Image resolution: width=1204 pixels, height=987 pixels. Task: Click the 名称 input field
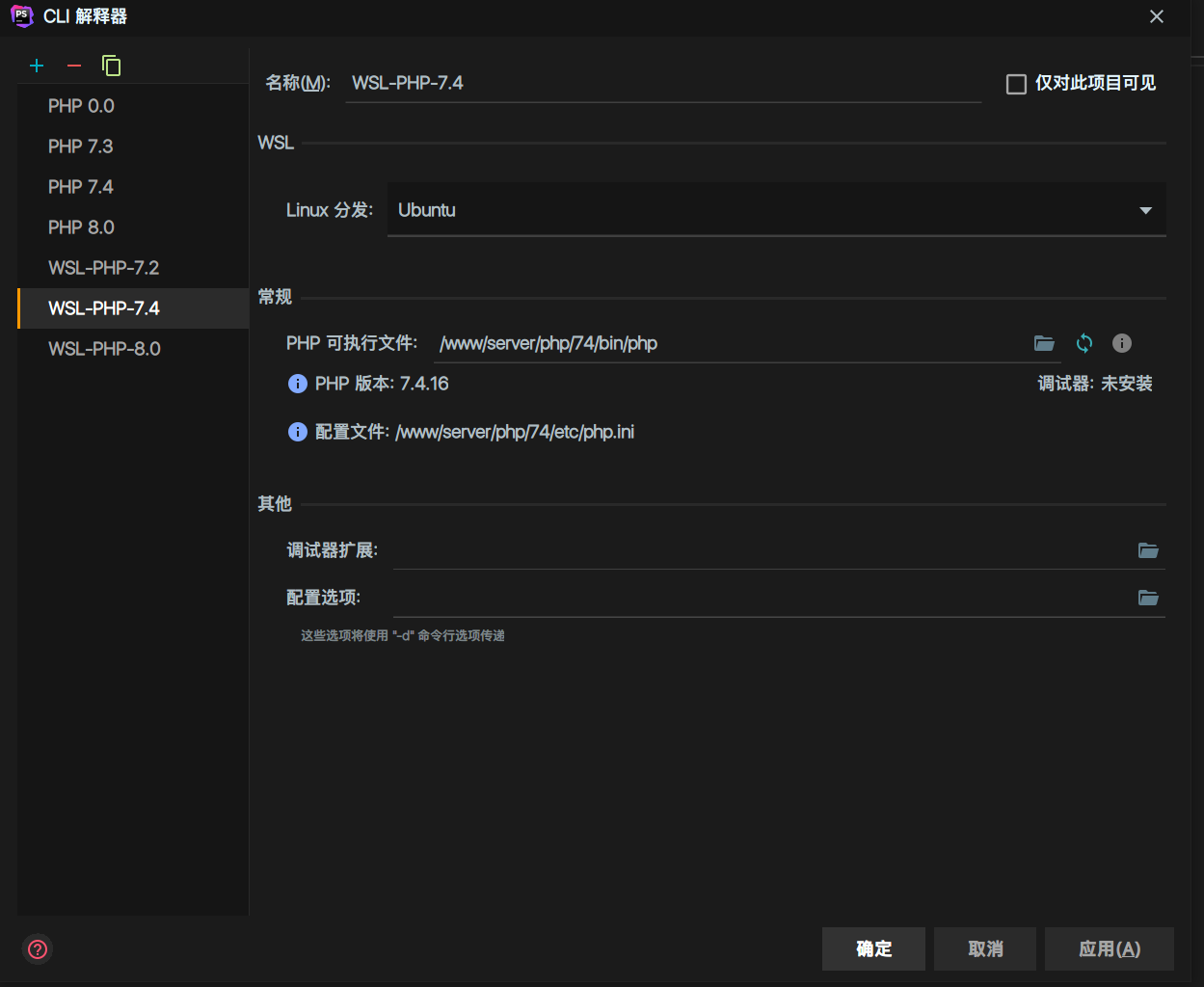(x=663, y=83)
